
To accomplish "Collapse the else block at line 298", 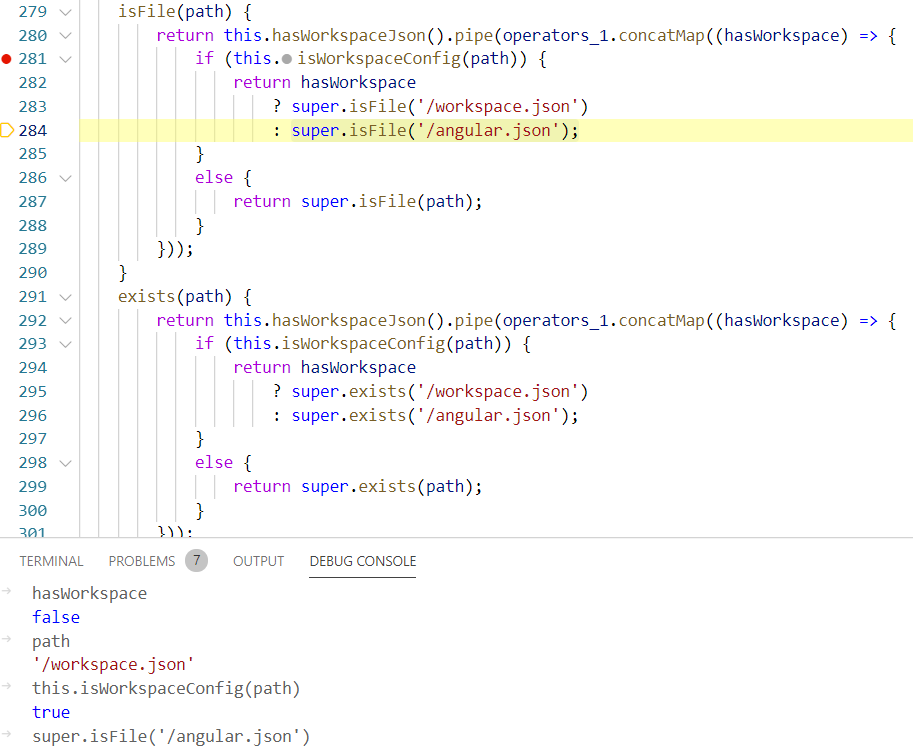I will point(66,463).
